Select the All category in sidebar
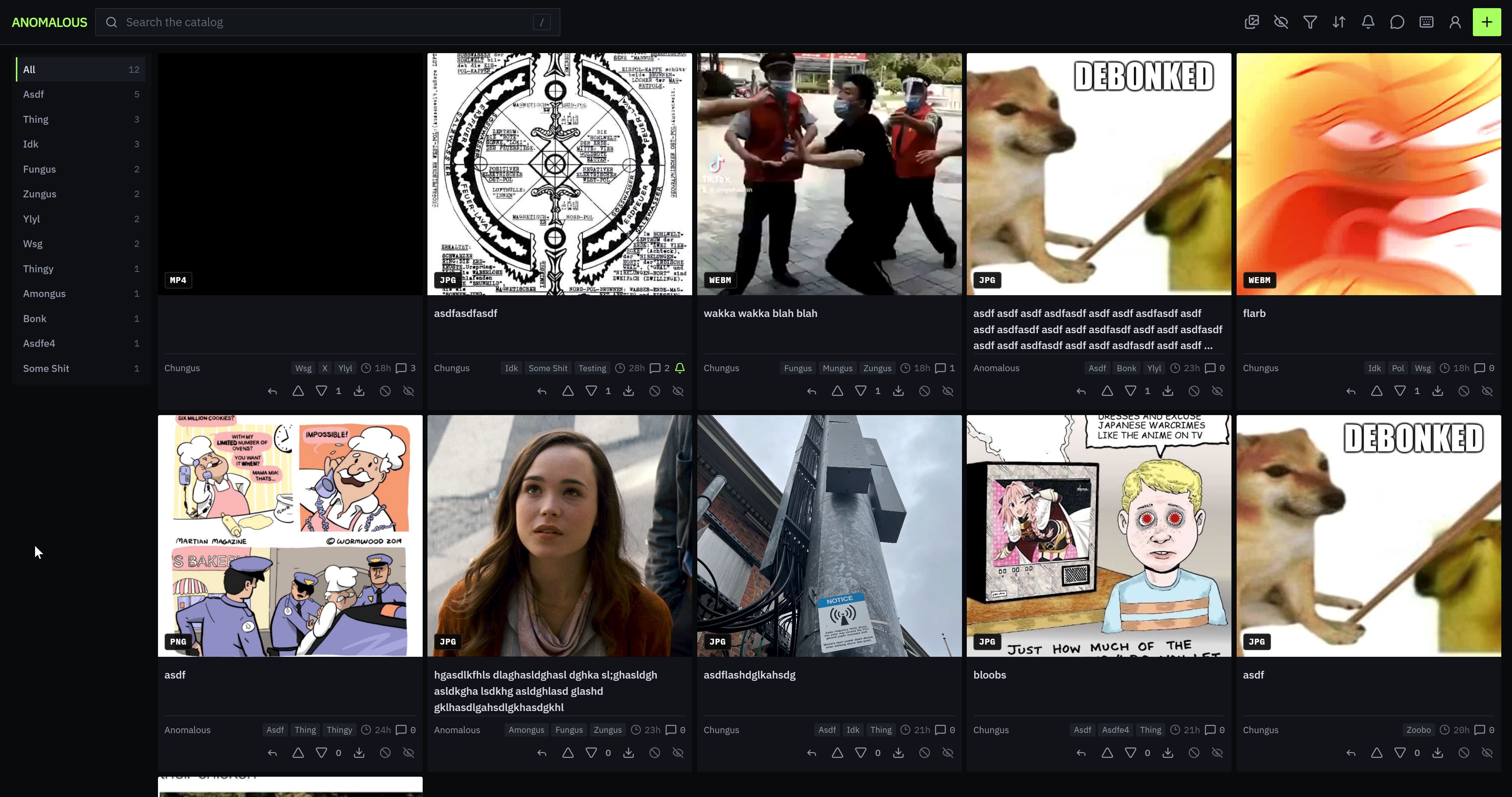1512x797 pixels. coord(81,69)
